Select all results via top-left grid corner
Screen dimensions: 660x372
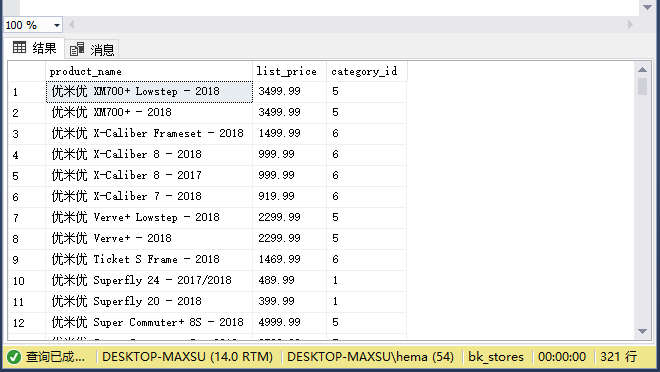(x=27, y=72)
